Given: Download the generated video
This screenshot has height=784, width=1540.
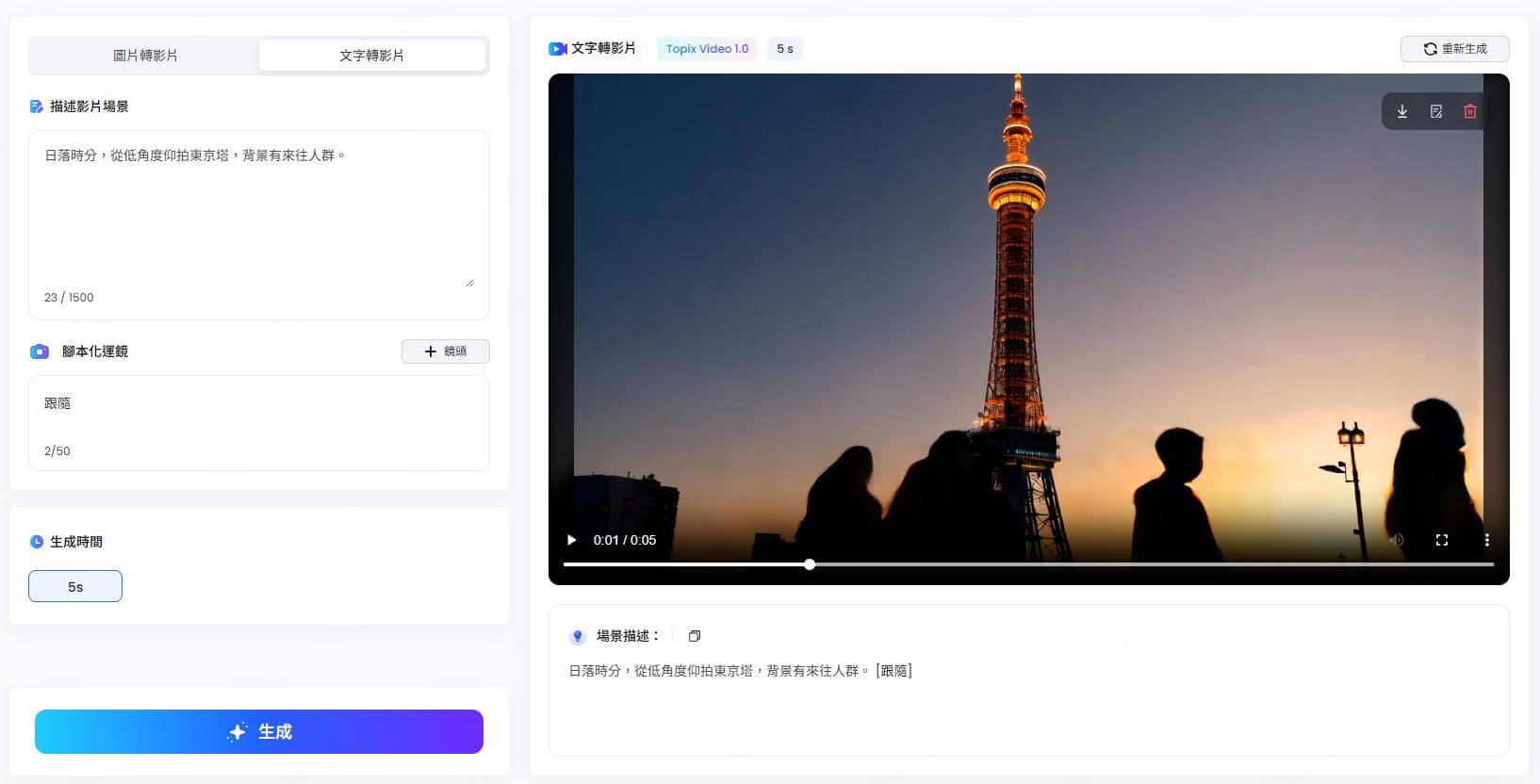Looking at the screenshot, I should pyautogui.click(x=1402, y=111).
